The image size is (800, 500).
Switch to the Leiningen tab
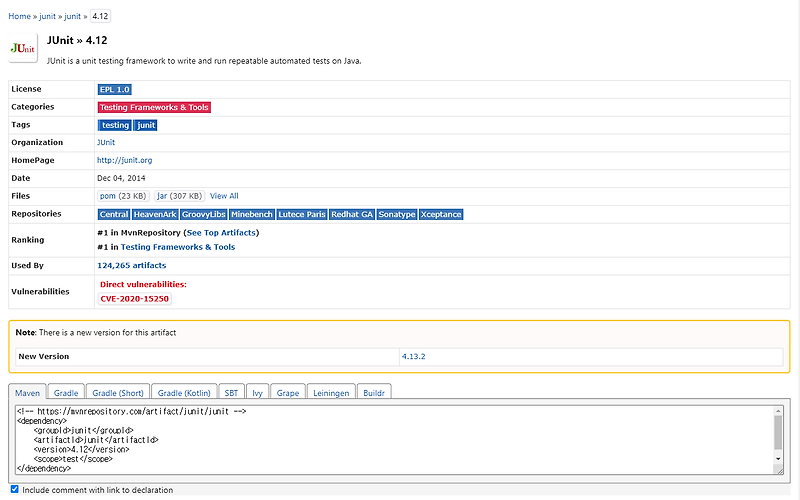click(331, 392)
